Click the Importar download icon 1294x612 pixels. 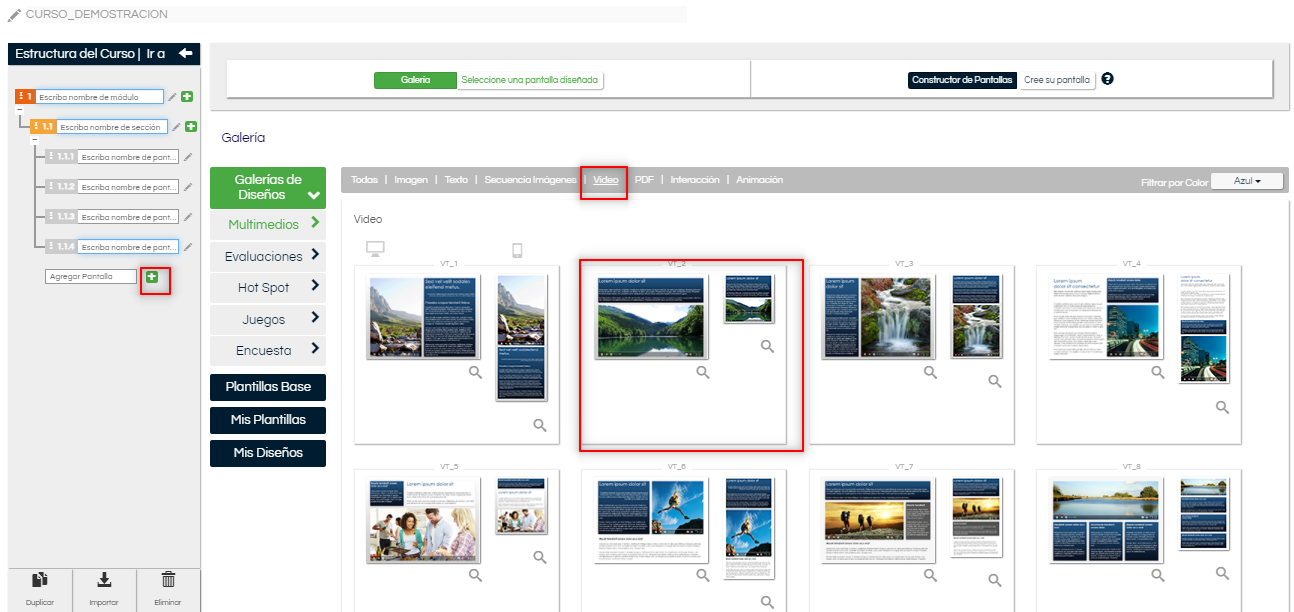104,580
